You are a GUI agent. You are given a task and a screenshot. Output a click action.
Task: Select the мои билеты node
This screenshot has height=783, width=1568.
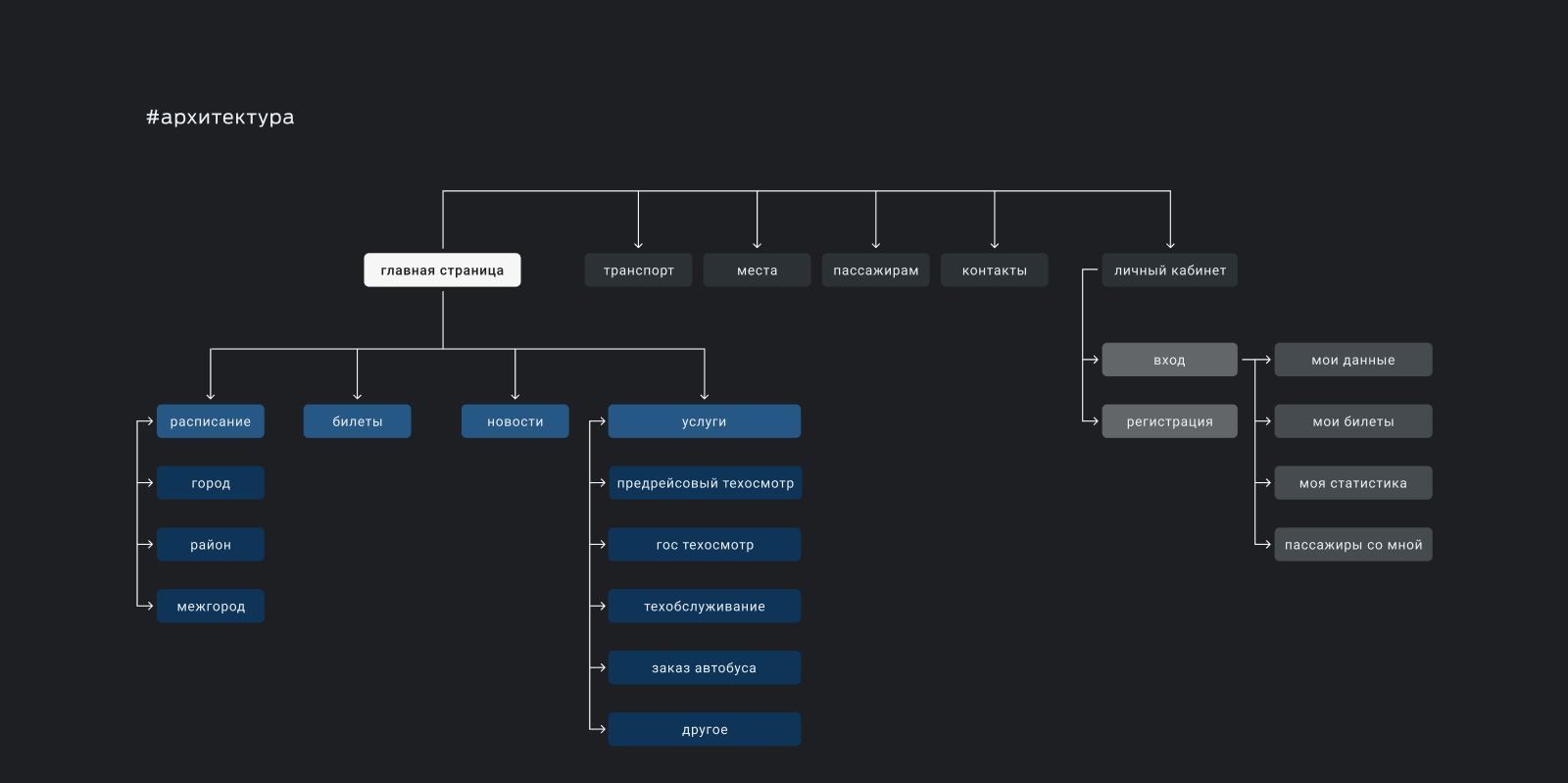(1352, 421)
